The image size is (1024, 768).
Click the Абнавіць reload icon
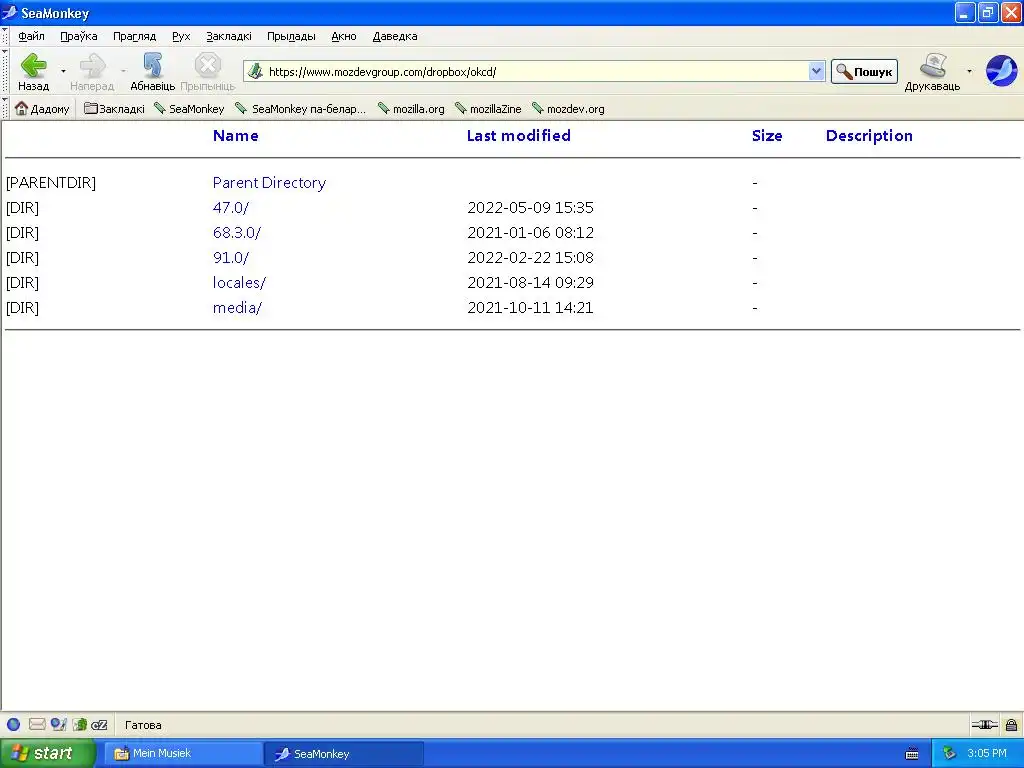pos(152,65)
